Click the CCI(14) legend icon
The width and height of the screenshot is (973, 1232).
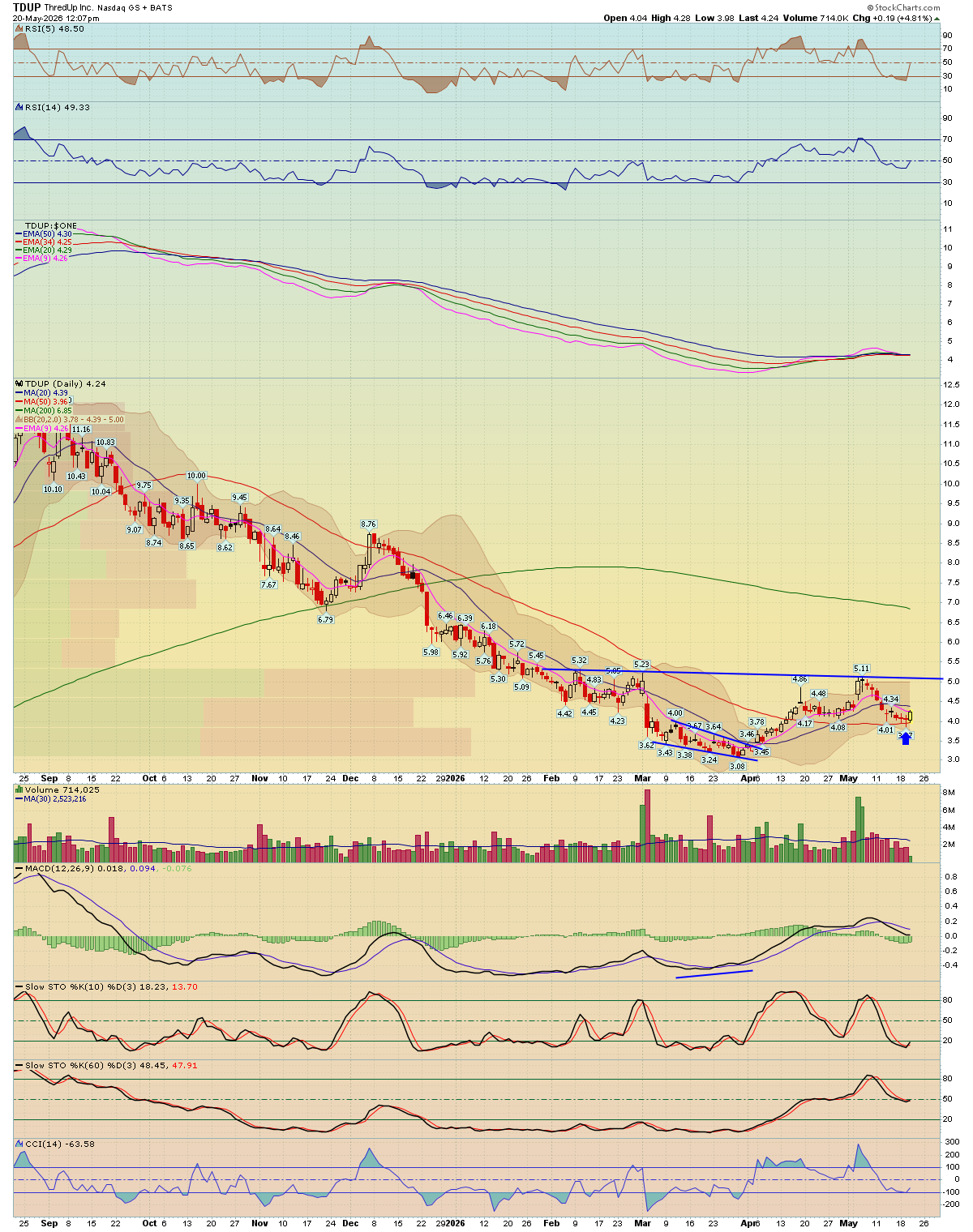point(19,1144)
